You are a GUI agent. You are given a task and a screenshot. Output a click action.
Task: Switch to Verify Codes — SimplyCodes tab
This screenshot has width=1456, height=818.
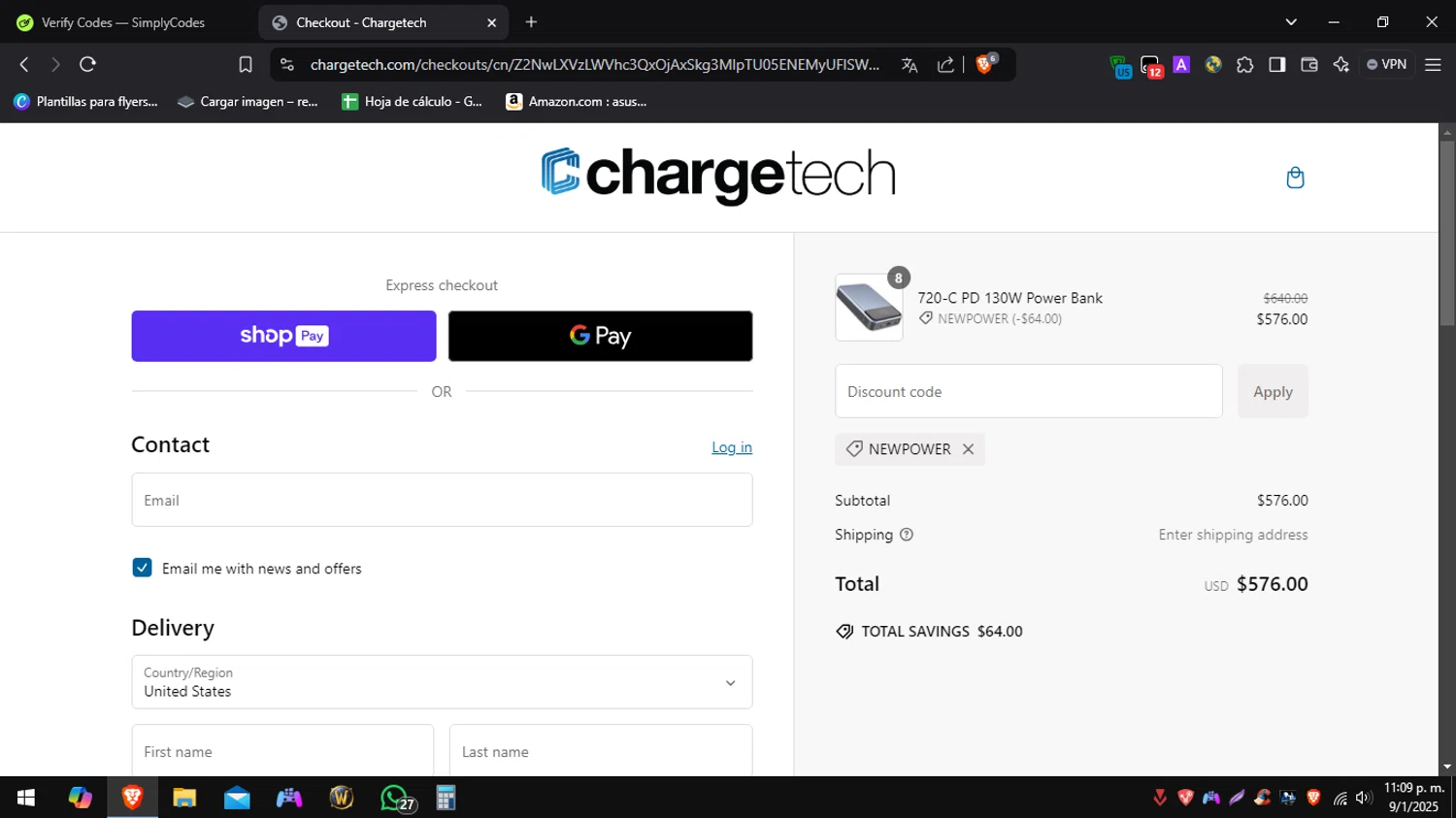[123, 22]
